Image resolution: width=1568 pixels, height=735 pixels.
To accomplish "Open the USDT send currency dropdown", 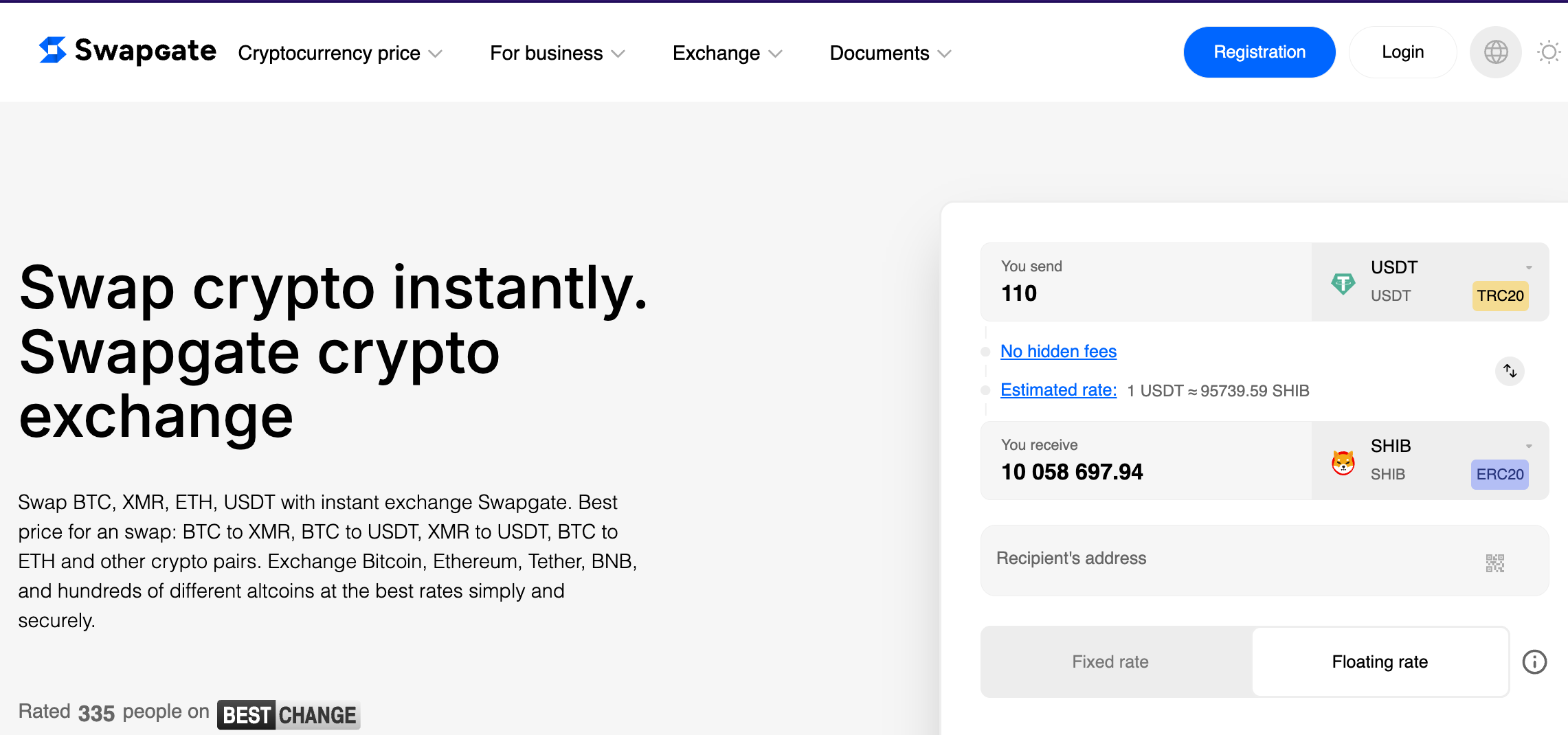I will 1528,268.
